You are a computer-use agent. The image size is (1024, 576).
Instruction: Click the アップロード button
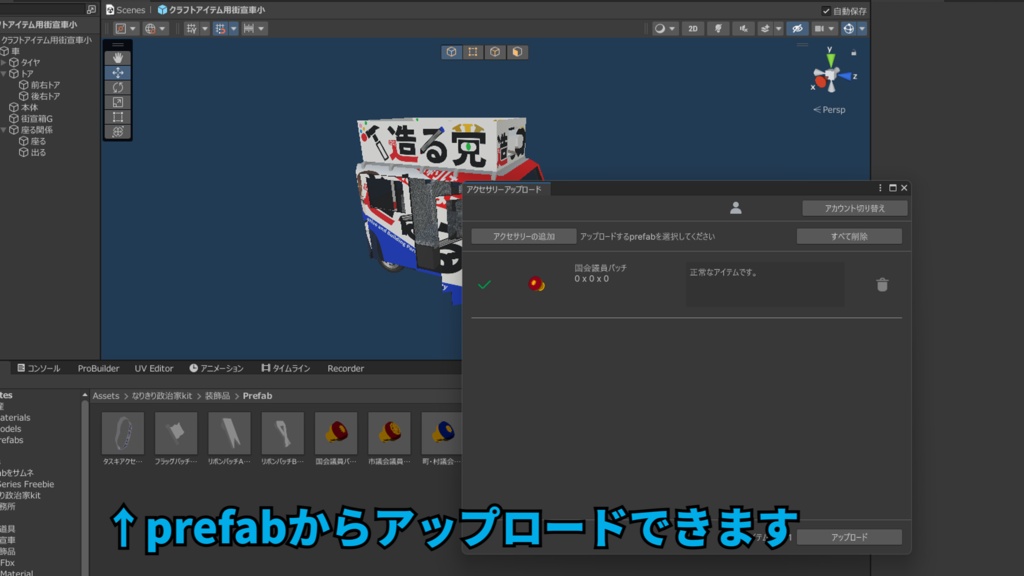849,537
